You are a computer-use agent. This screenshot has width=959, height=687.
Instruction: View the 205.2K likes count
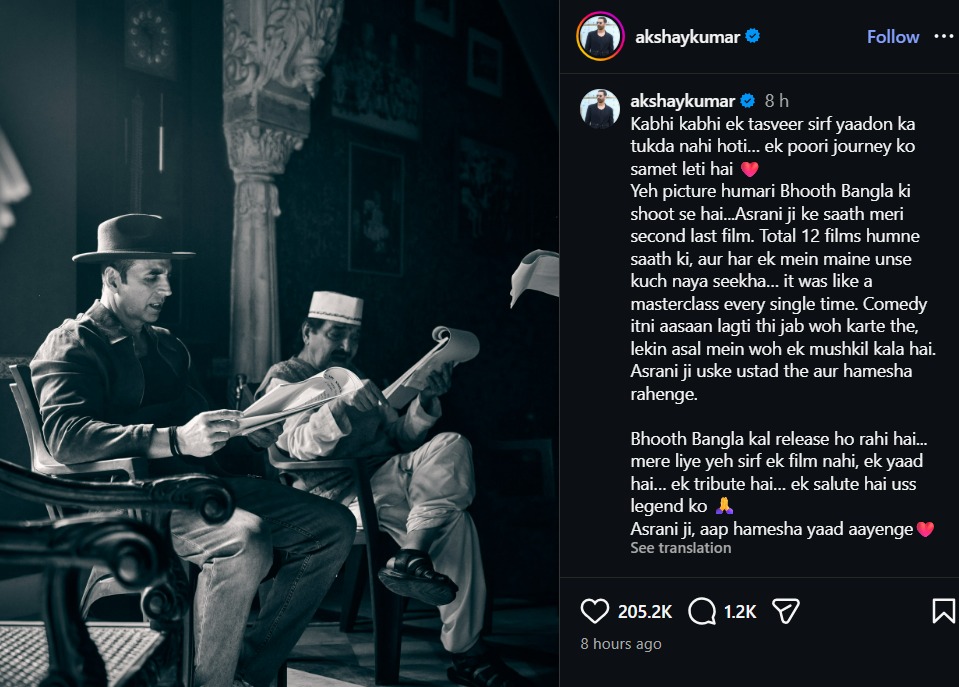[x=645, y=612]
